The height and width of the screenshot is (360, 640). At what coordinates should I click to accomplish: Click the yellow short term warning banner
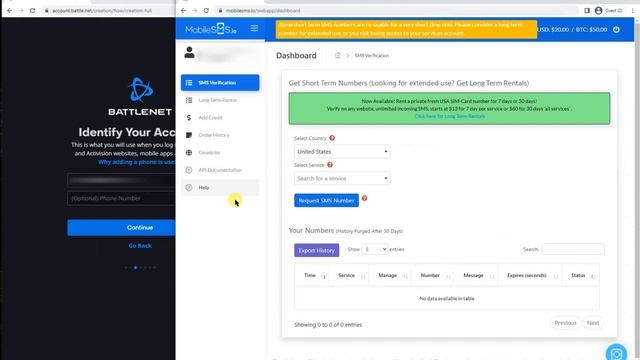406,29
